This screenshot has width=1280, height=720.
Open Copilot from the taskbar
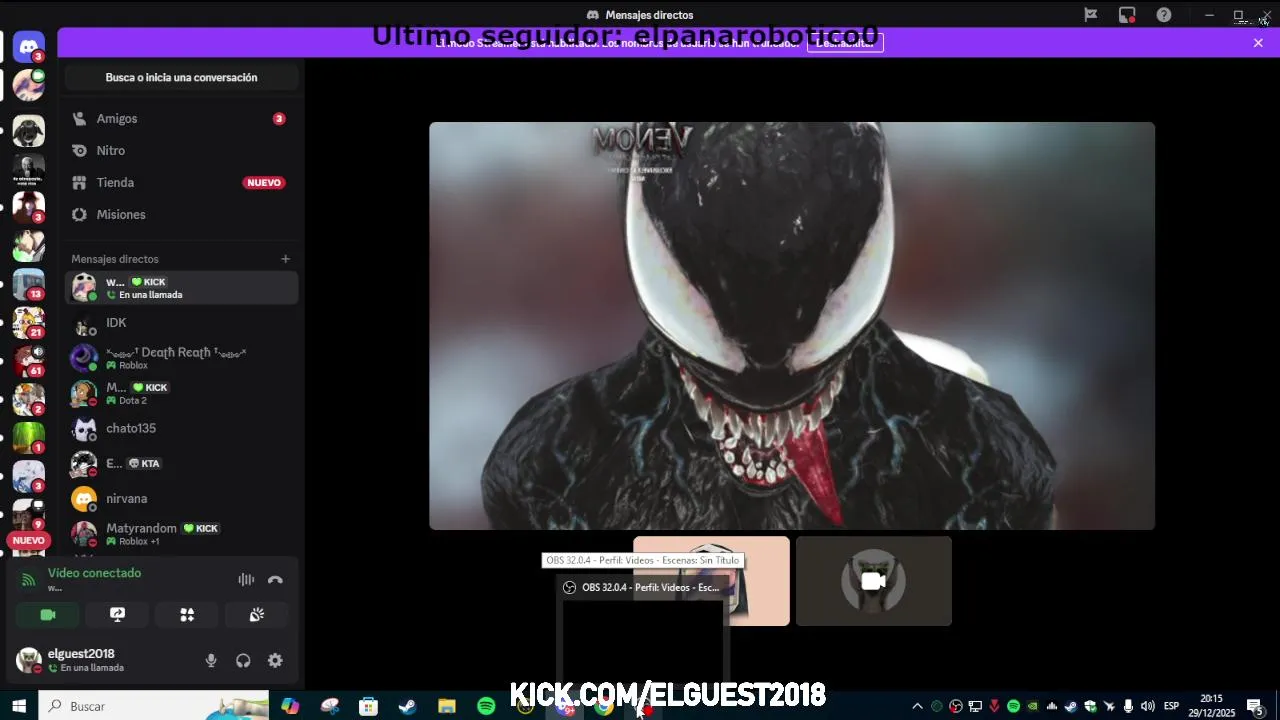click(290, 706)
